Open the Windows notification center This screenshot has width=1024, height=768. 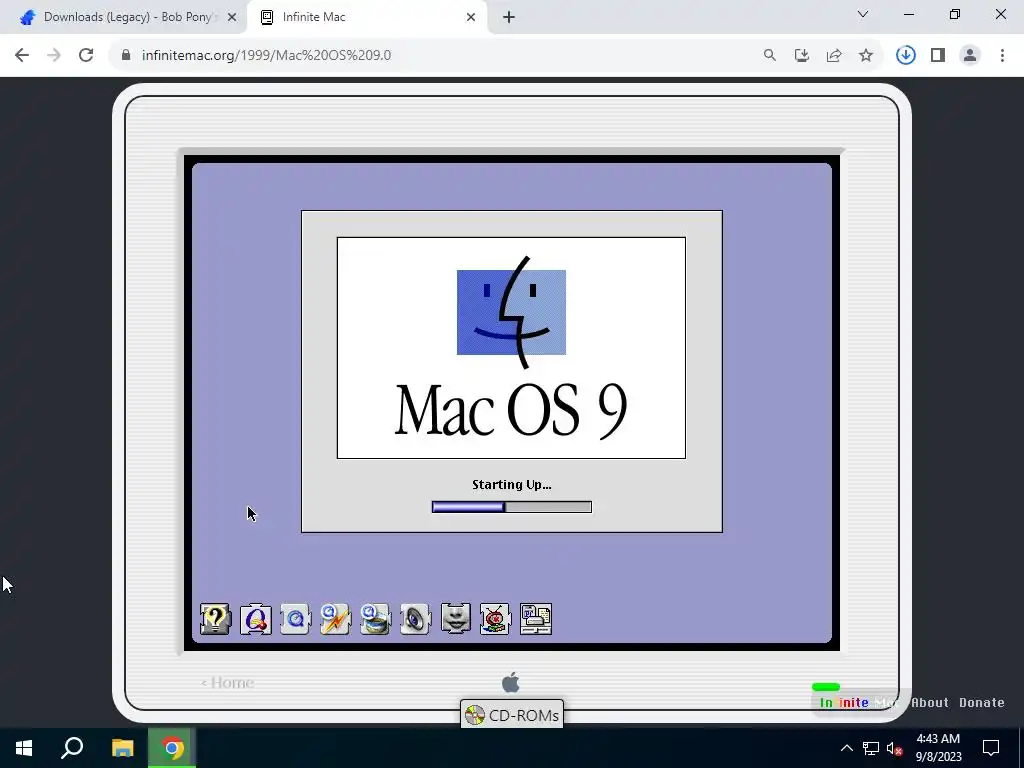pos(991,748)
